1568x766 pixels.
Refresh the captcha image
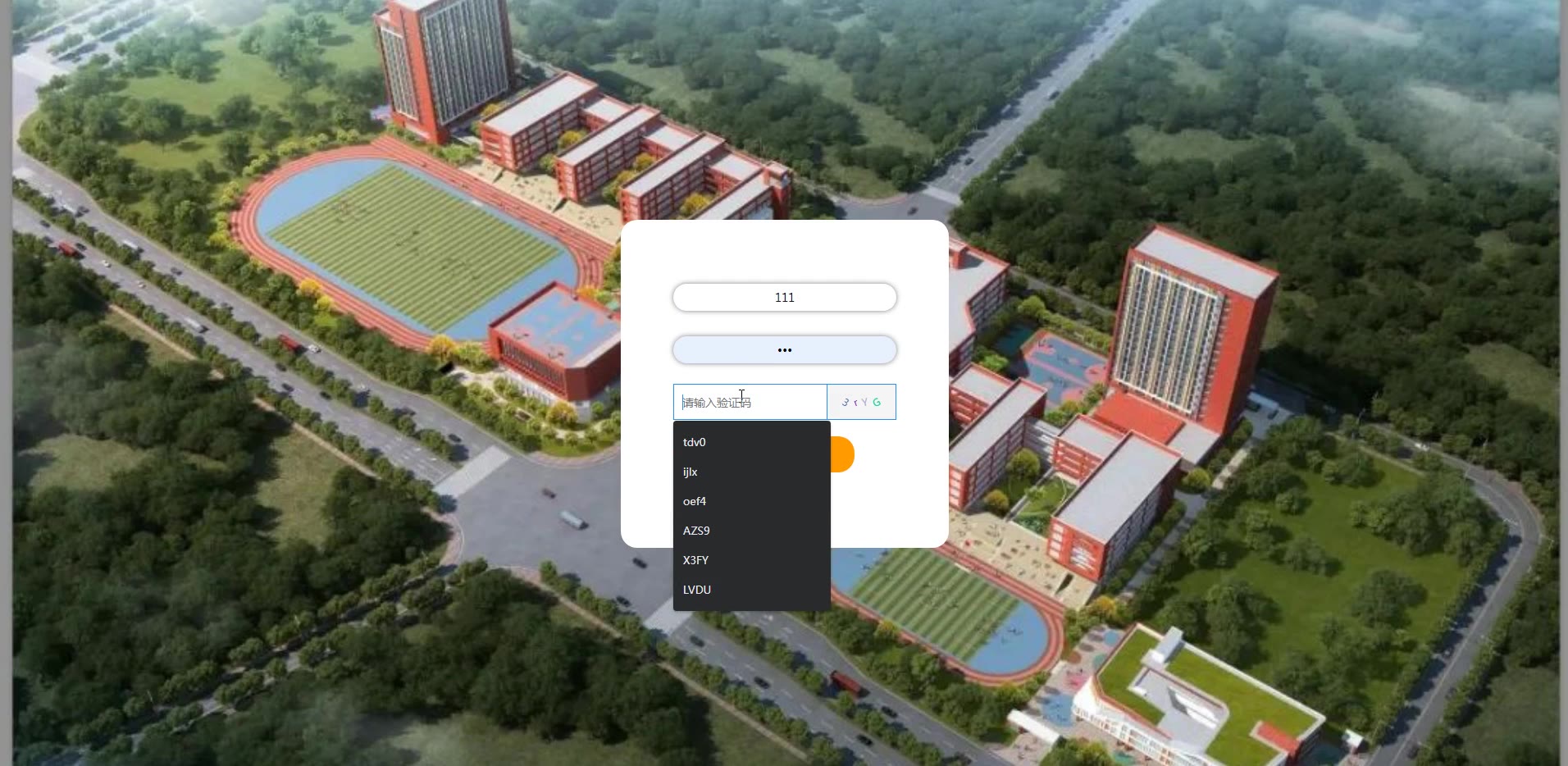(x=861, y=402)
